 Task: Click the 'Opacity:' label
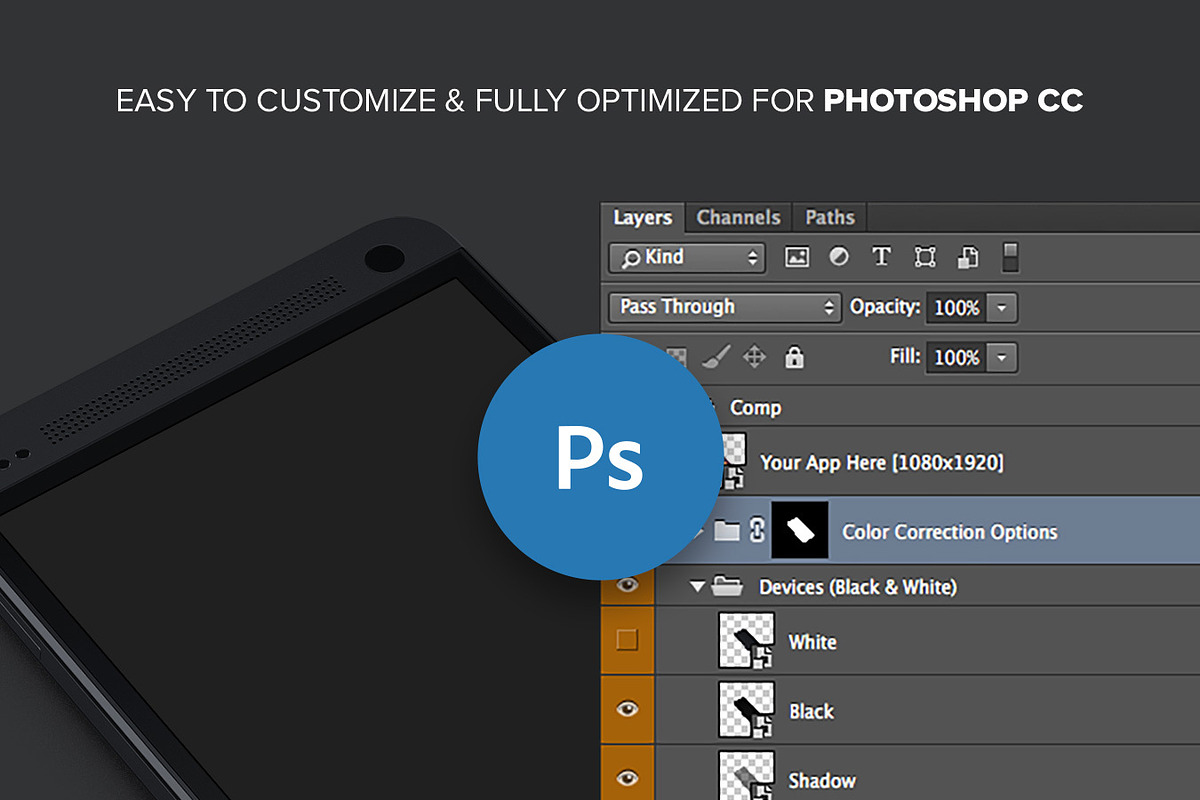click(885, 307)
